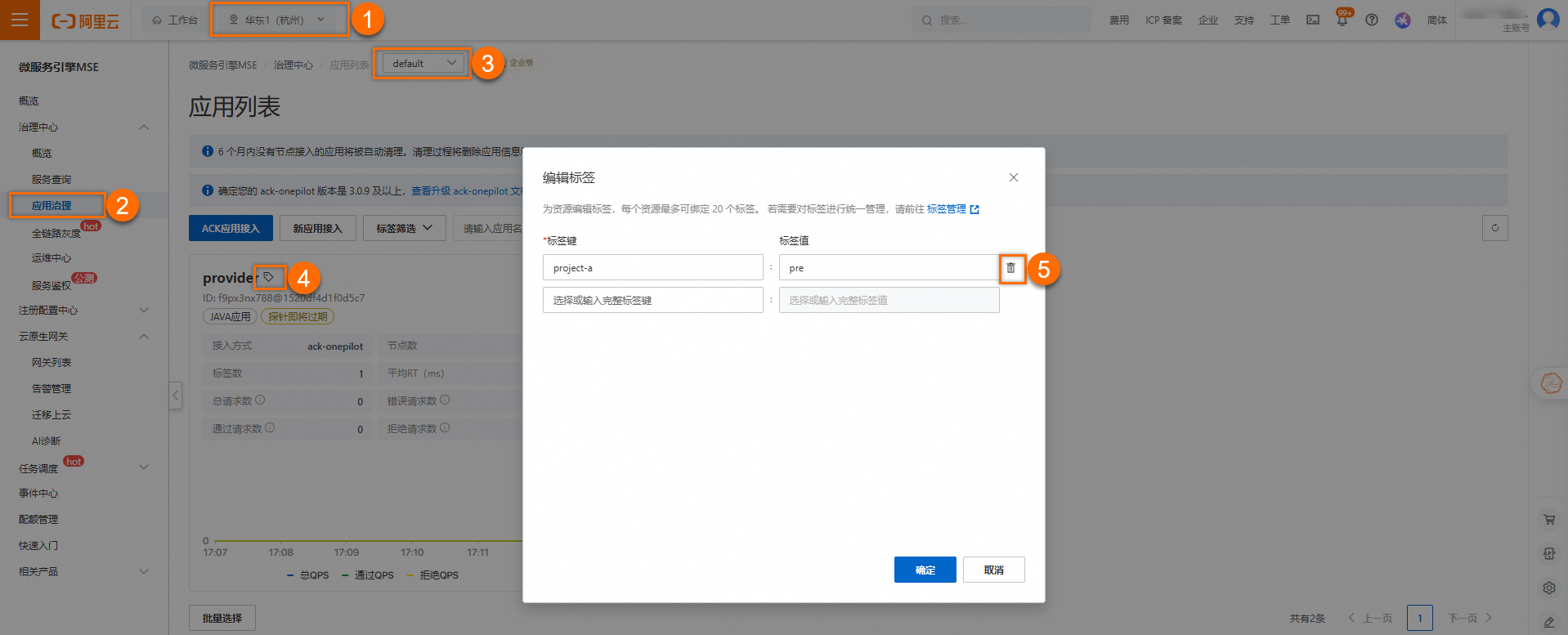The height and width of the screenshot is (635, 1568).
Task: Open the help question-mark icon
Action: (x=1372, y=20)
